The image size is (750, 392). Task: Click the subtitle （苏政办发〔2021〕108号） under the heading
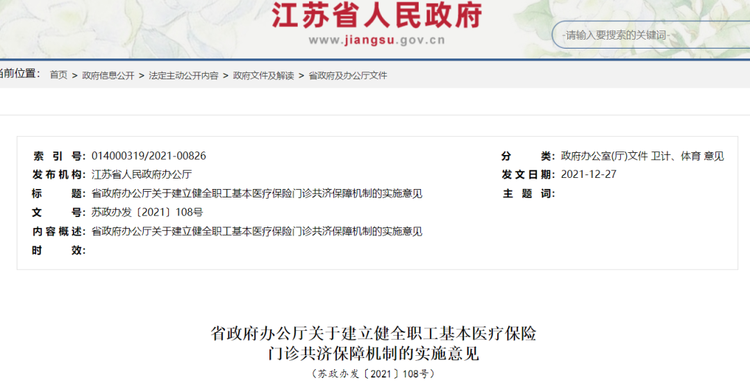[x=374, y=374]
